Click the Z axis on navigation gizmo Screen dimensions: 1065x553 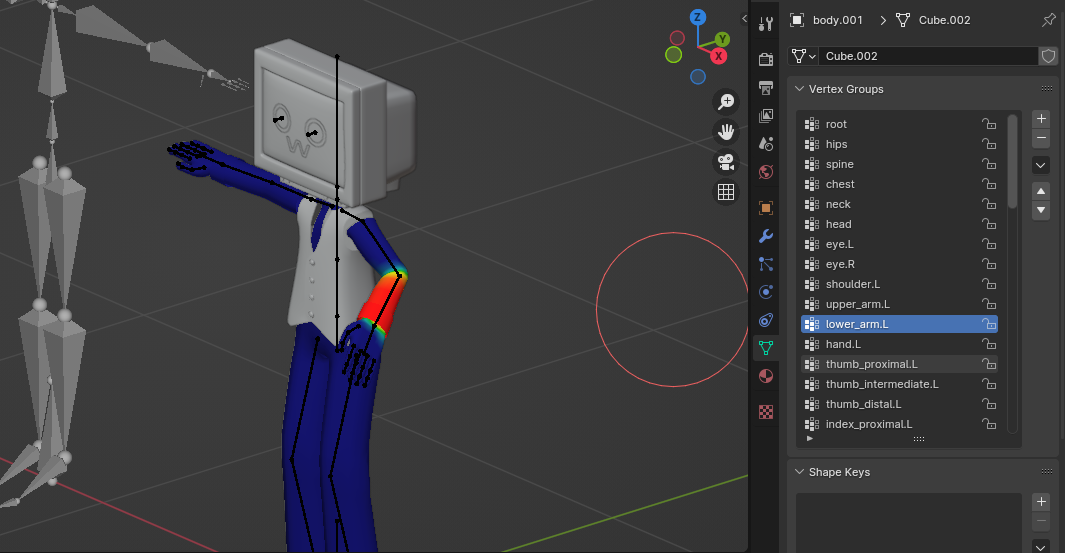[x=698, y=18]
